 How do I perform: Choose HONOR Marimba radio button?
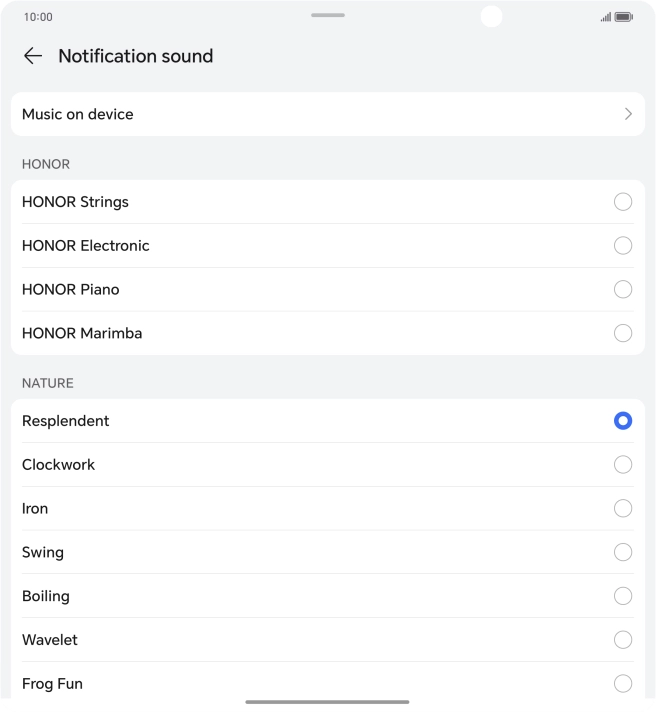(x=623, y=333)
